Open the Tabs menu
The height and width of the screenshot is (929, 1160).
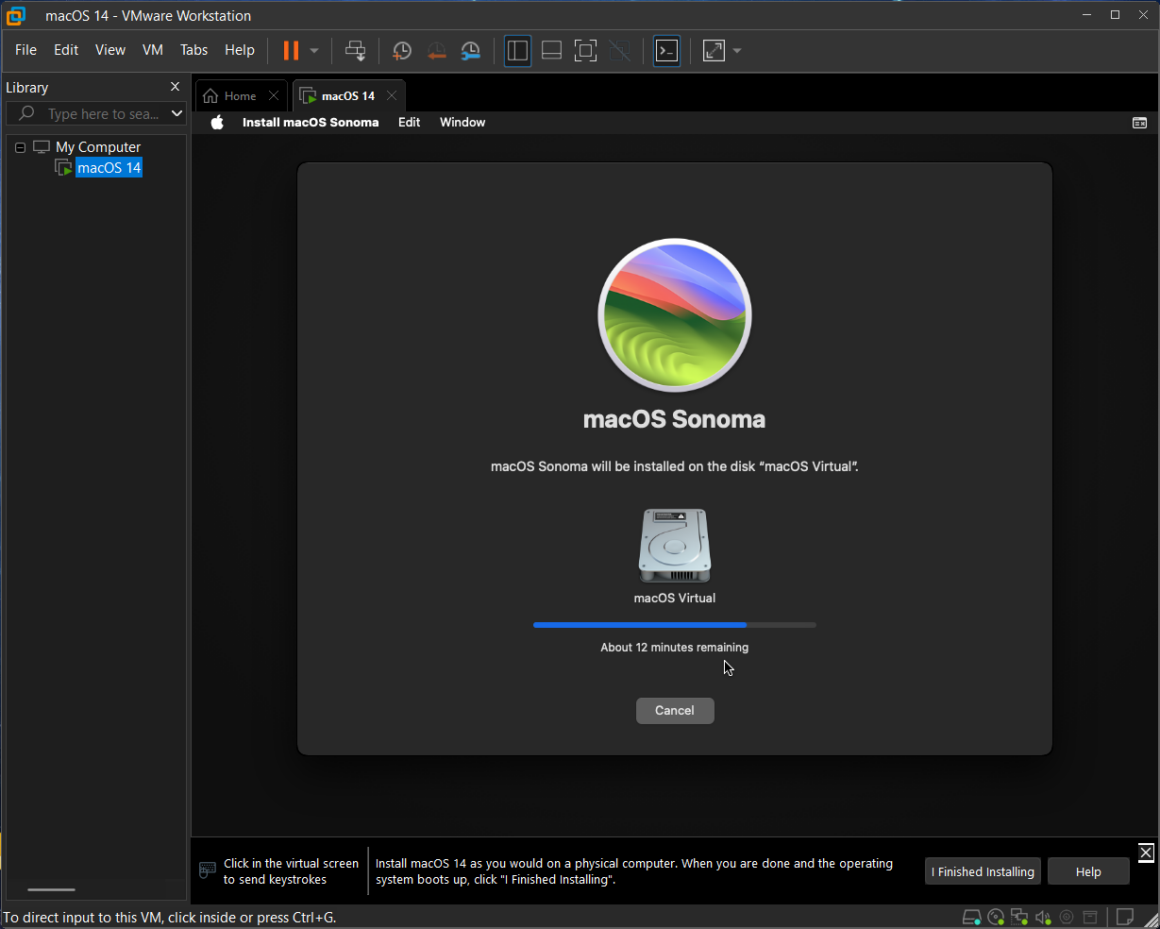click(194, 50)
